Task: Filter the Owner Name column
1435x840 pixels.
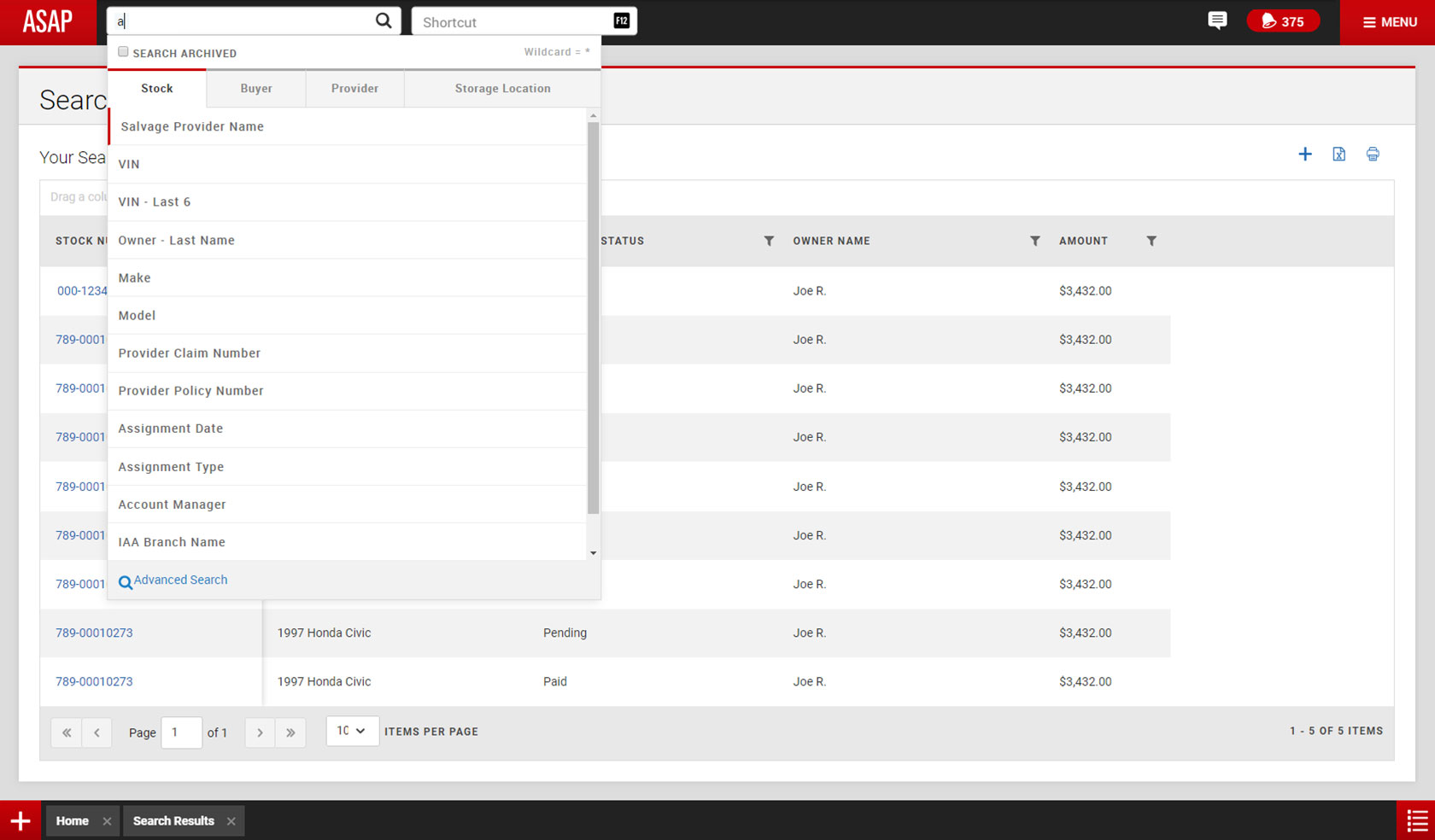Action: (x=1034, y=241)
